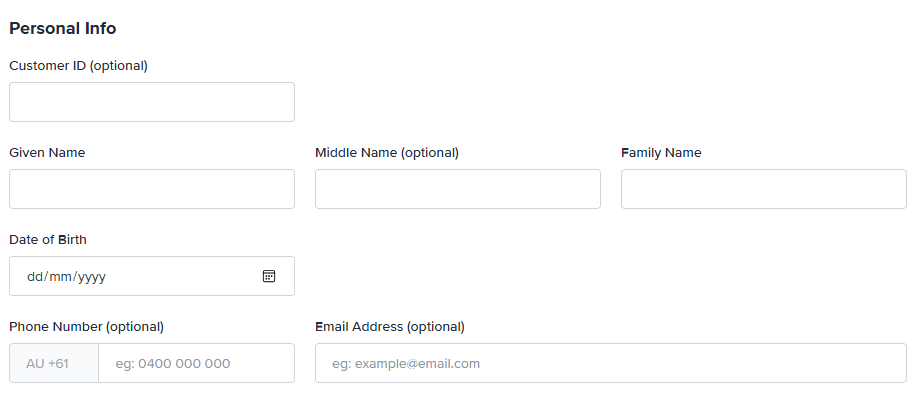Image resolution: width=914 pixels, height=397 pixels.
Task: Click the Family Name label
Action: tap(661, 153)
